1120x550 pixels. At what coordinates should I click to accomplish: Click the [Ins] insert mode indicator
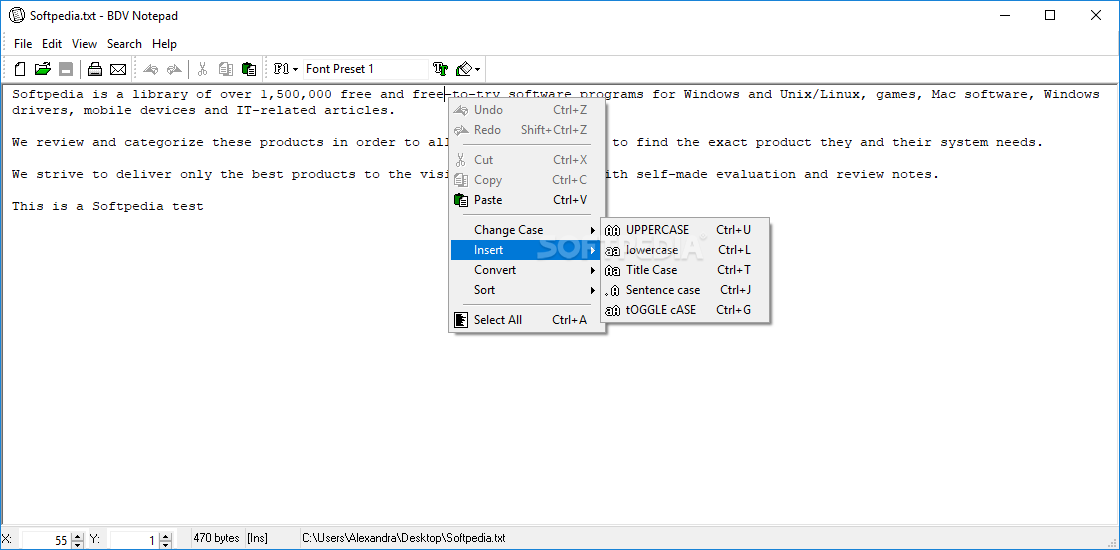click(x=256, y=538)
